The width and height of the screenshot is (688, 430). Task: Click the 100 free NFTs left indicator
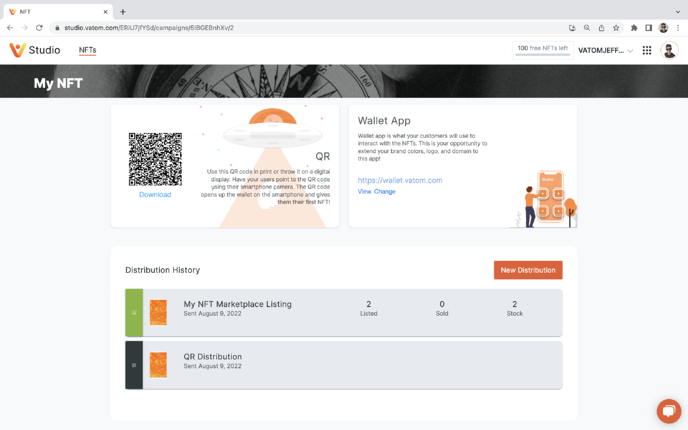click(543, 50)
